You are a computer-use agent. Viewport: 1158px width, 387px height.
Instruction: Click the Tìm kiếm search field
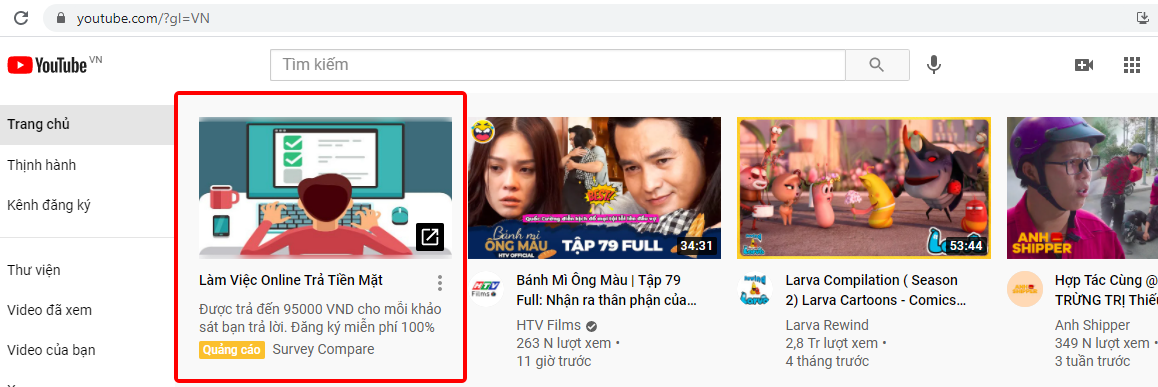pyautogui.click(x=558, y=65)
